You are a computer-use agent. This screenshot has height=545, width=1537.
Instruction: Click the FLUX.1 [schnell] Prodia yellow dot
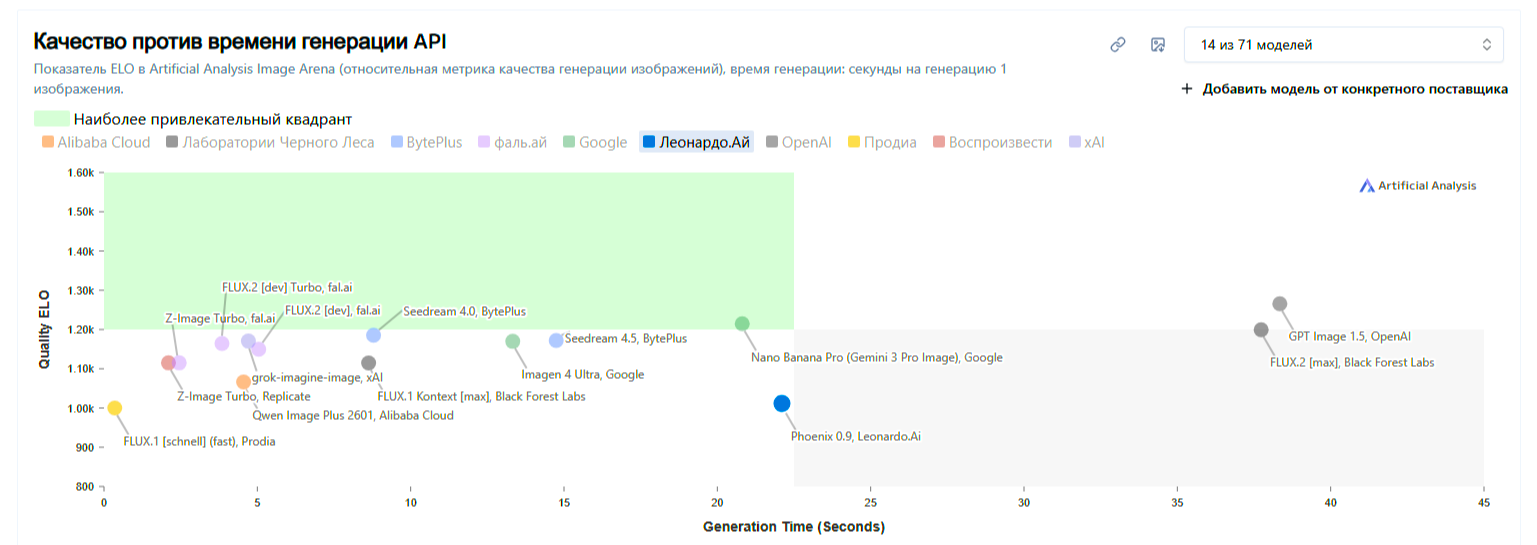point(115,408)
